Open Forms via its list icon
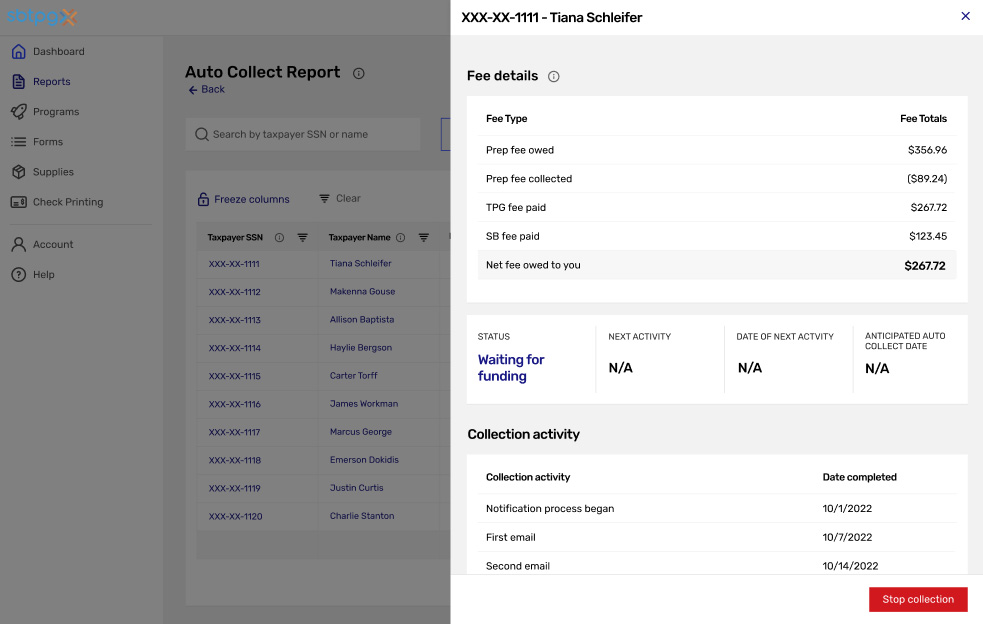 point(18,141)
